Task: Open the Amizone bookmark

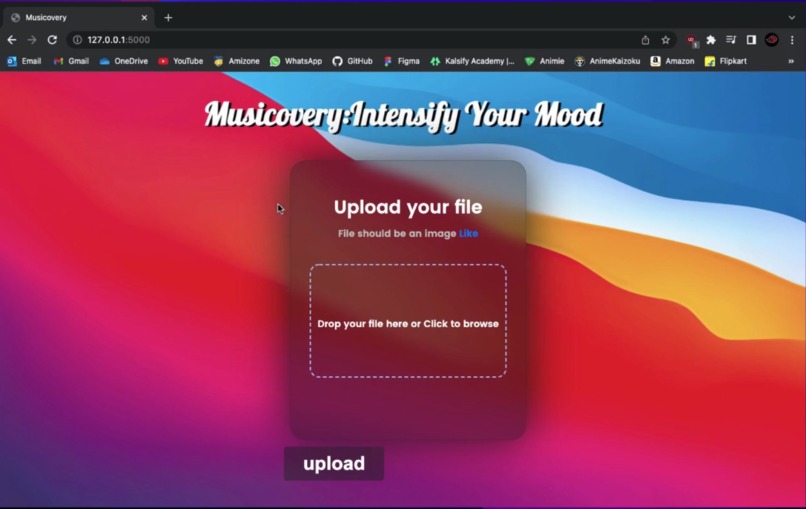Action: (x=237, y=61)
